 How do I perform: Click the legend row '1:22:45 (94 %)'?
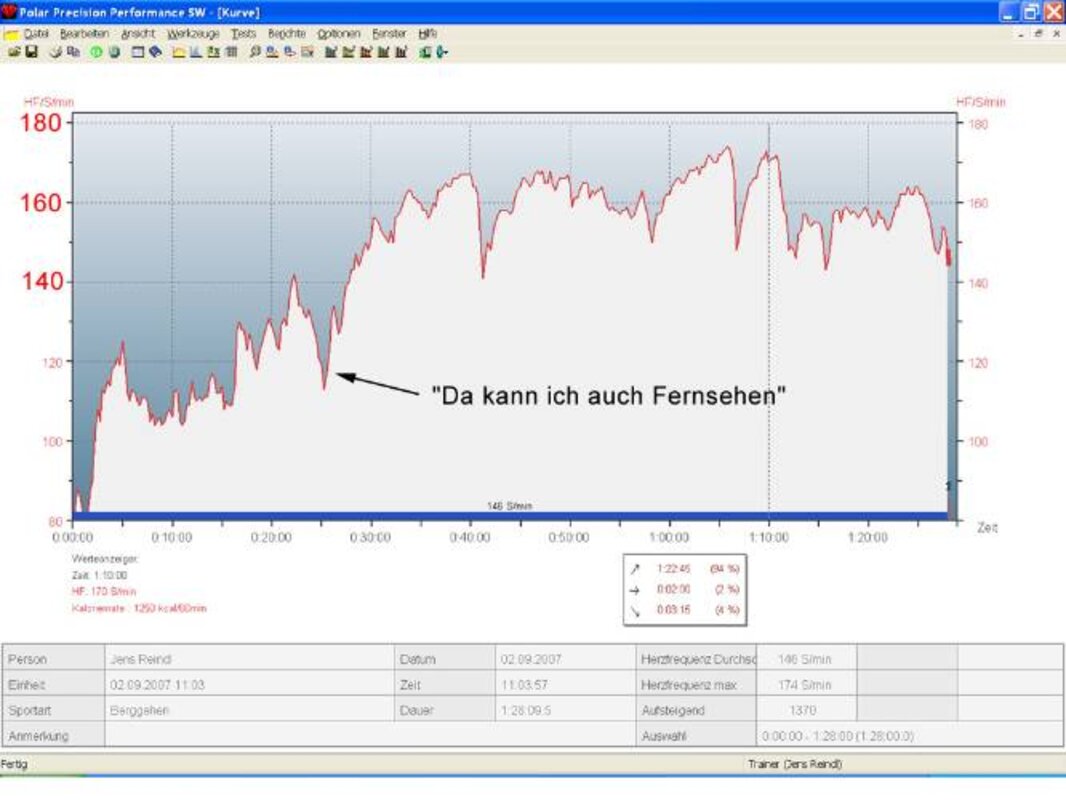pos(685,569)
